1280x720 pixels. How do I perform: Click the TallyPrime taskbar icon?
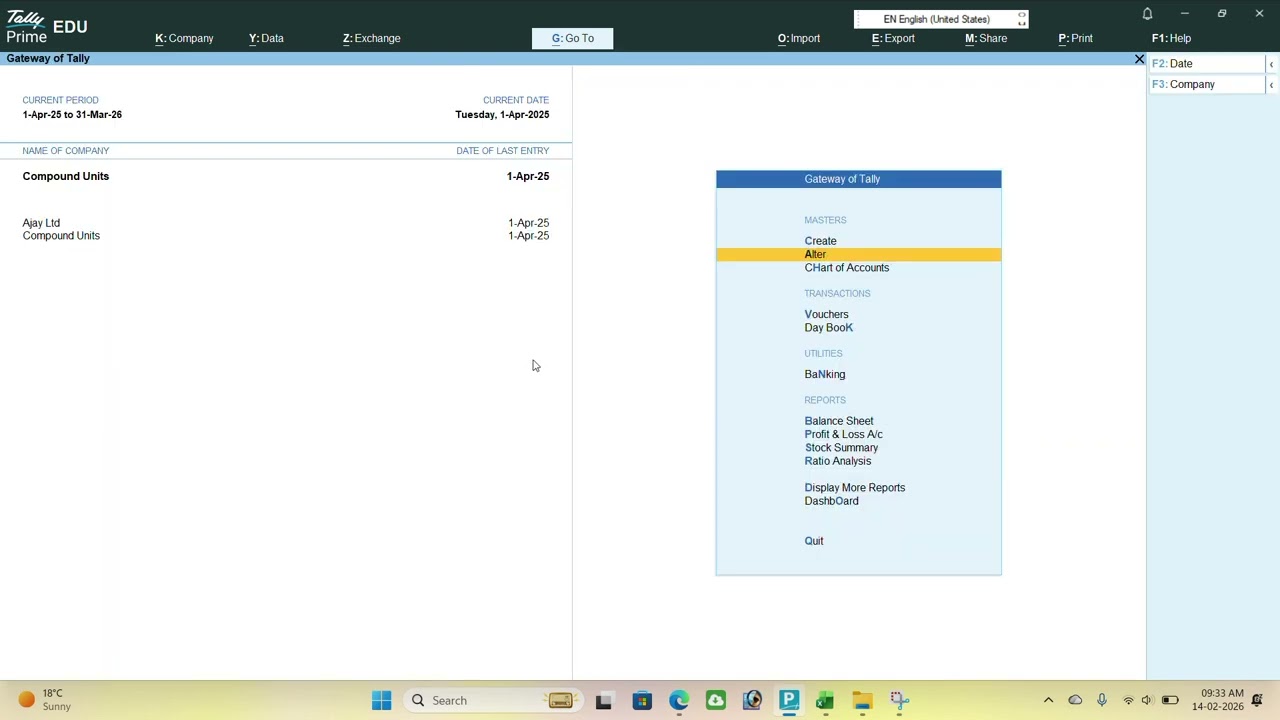click(789, 700)
